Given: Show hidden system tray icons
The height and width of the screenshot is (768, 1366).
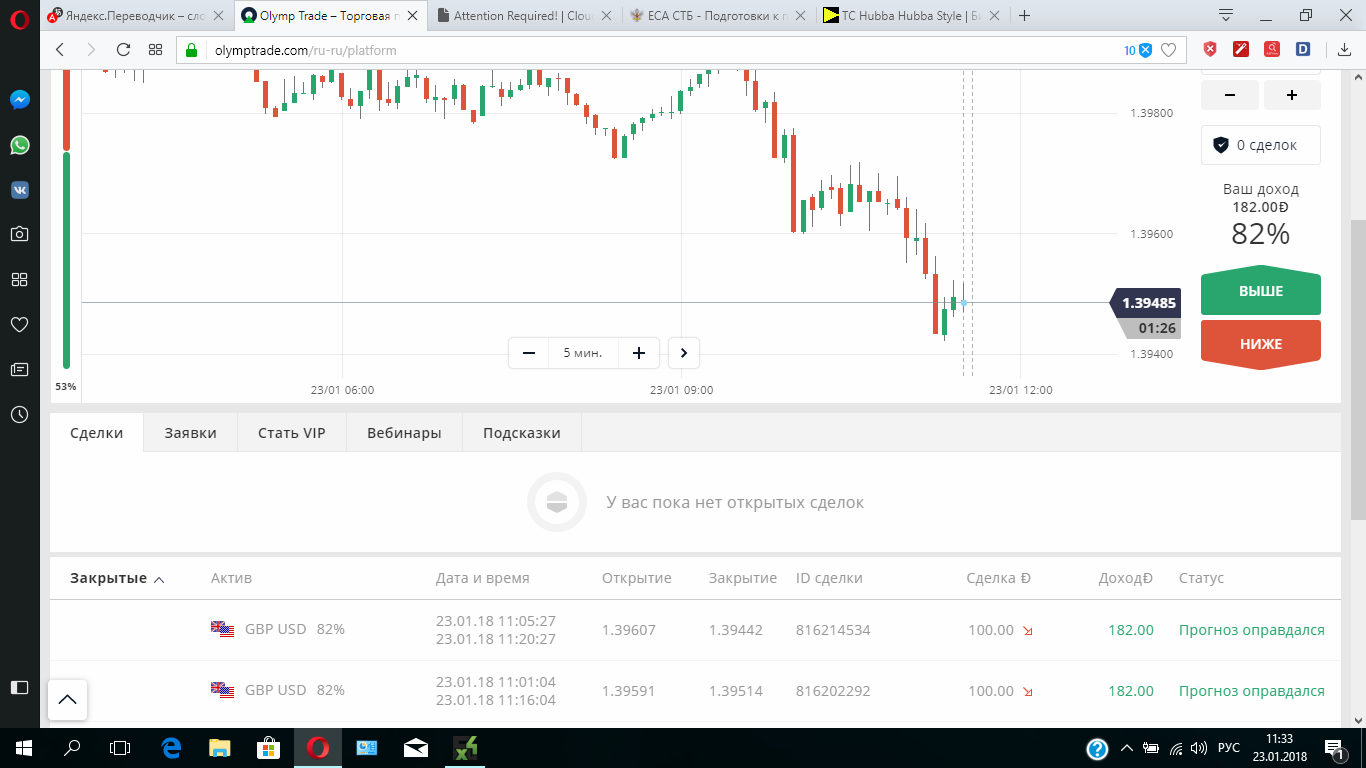Looking at the screenshot, I should pos(1127,748).
